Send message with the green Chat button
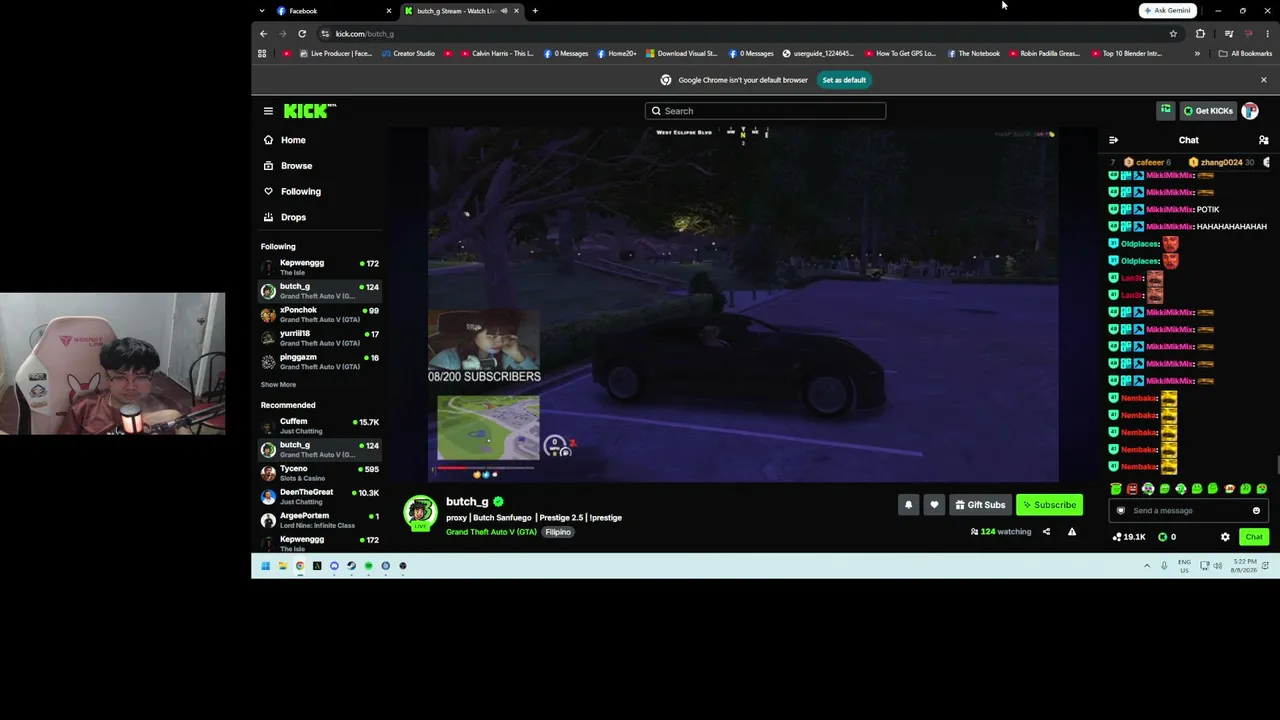Image resolution: width=1280 pixels, height=720 pixels. (1254, 537)
